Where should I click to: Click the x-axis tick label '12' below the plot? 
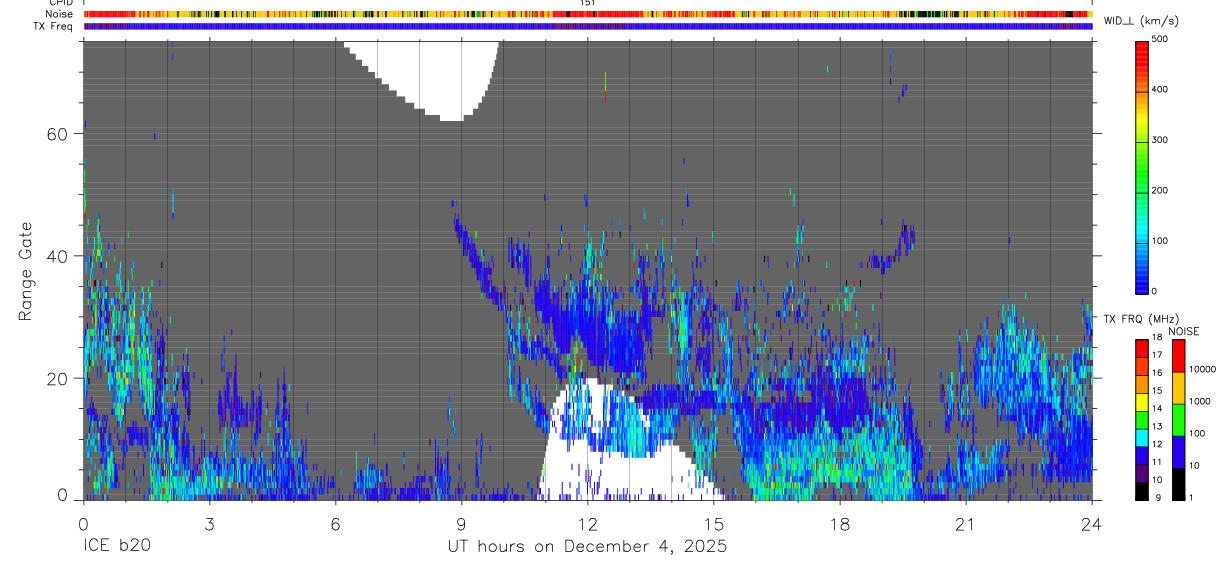click(x=587, y=523)
